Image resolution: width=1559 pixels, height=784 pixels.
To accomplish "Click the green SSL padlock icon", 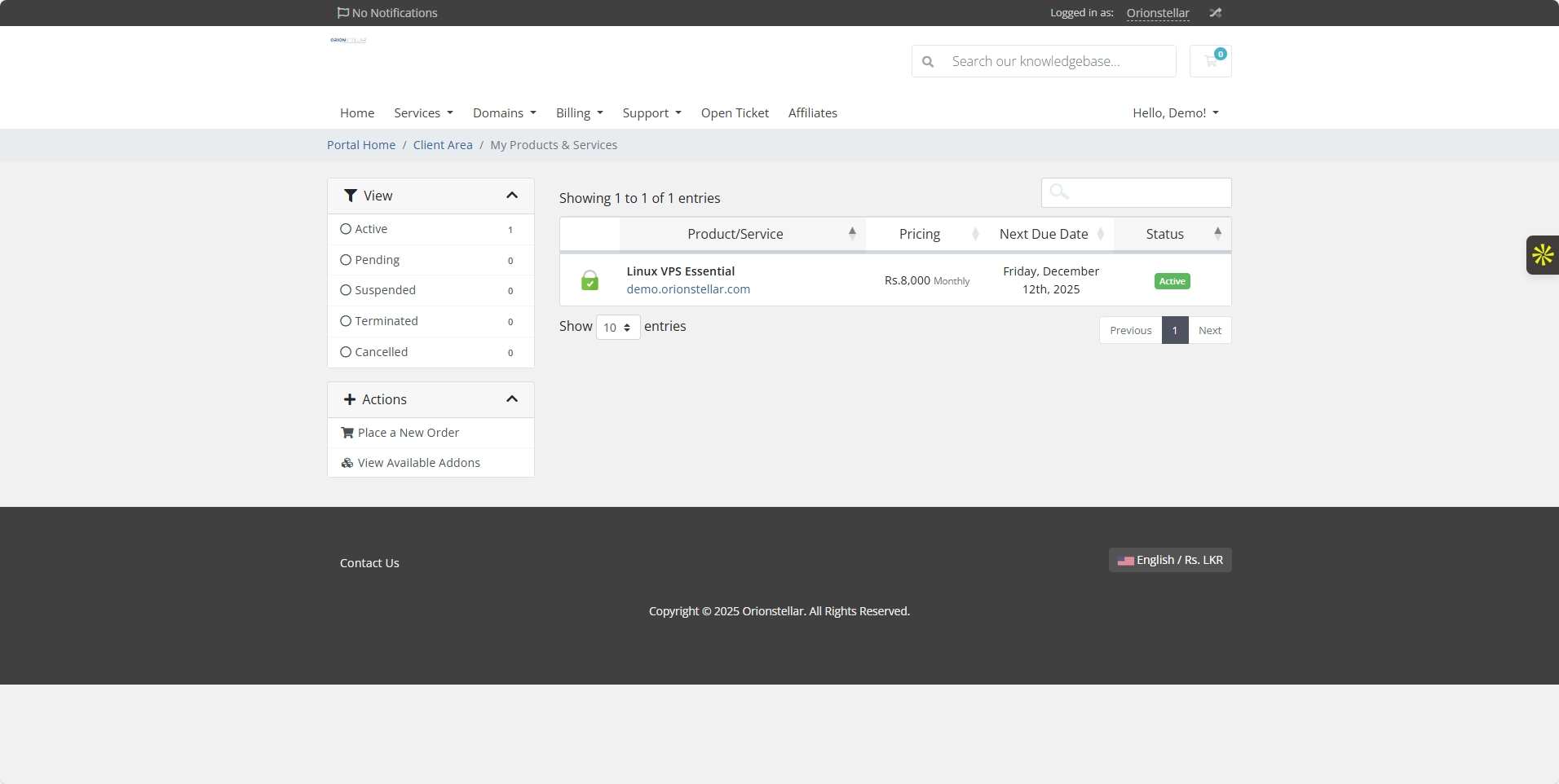I will click(590, 280).
